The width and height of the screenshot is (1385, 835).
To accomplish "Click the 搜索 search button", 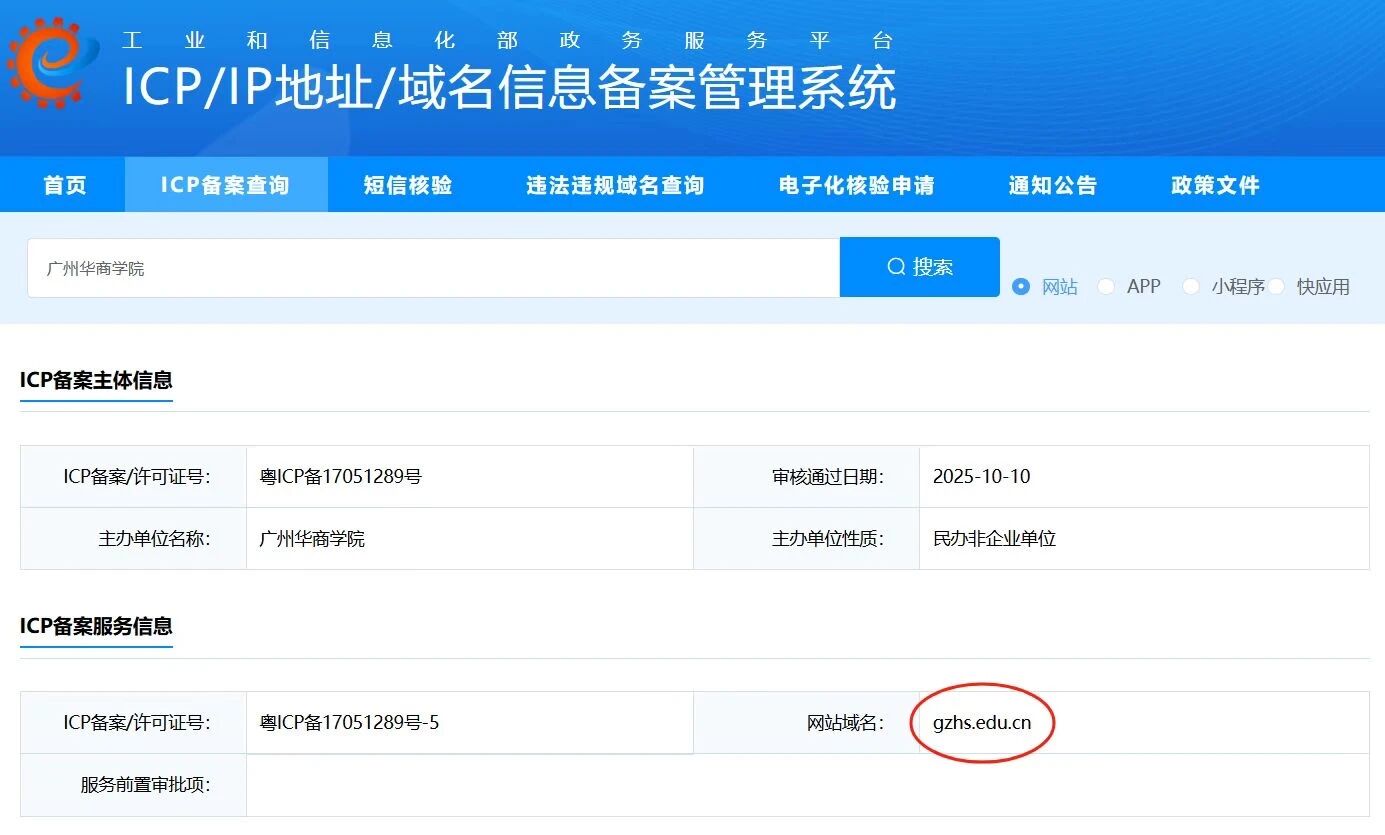I will [x=919, y=266].
